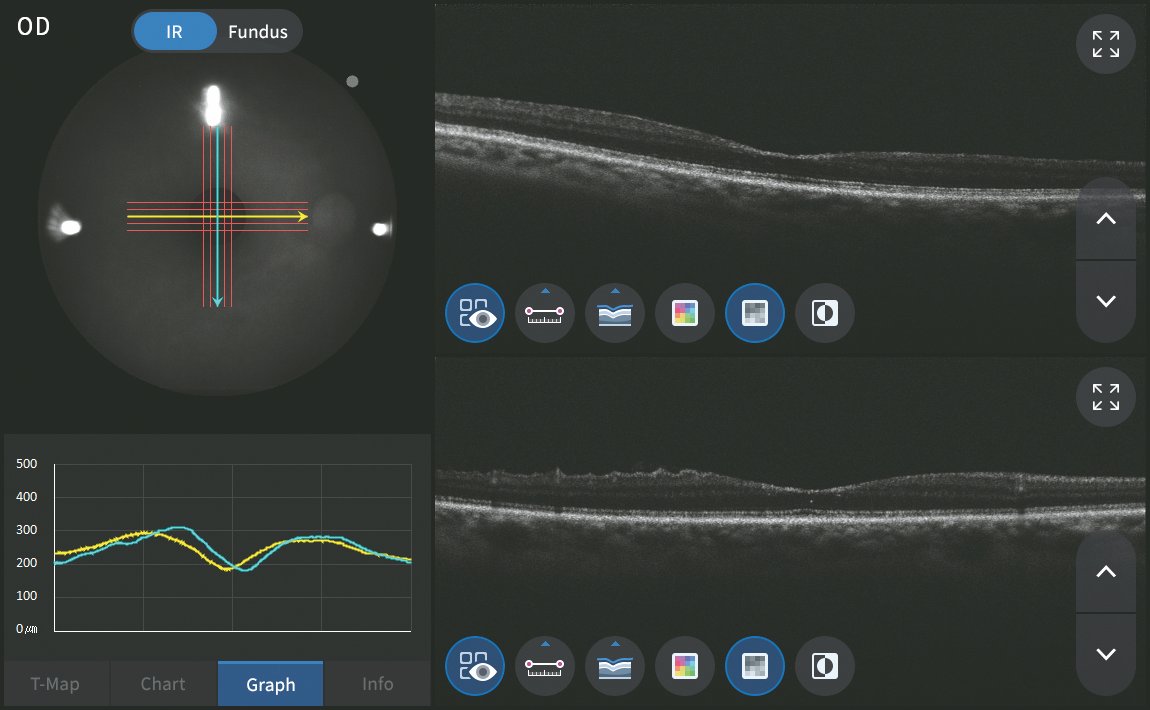This screenshot has width=1150, height=710.
Task: Go to next slice on bottom scan
Action: tap(1105, 654)
